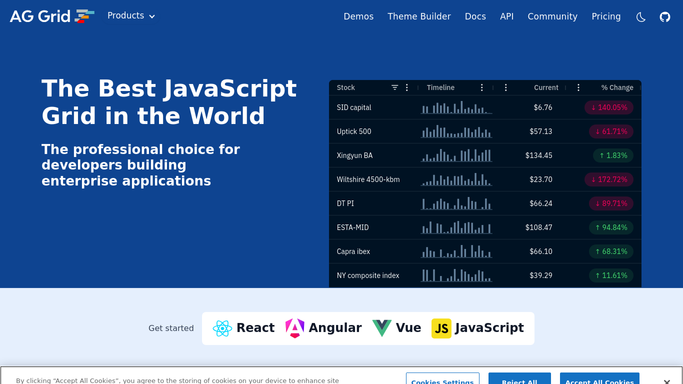Screen dimensions: 683x384
Task: Open the Theme Builder menu item
Action: point(419,17)
